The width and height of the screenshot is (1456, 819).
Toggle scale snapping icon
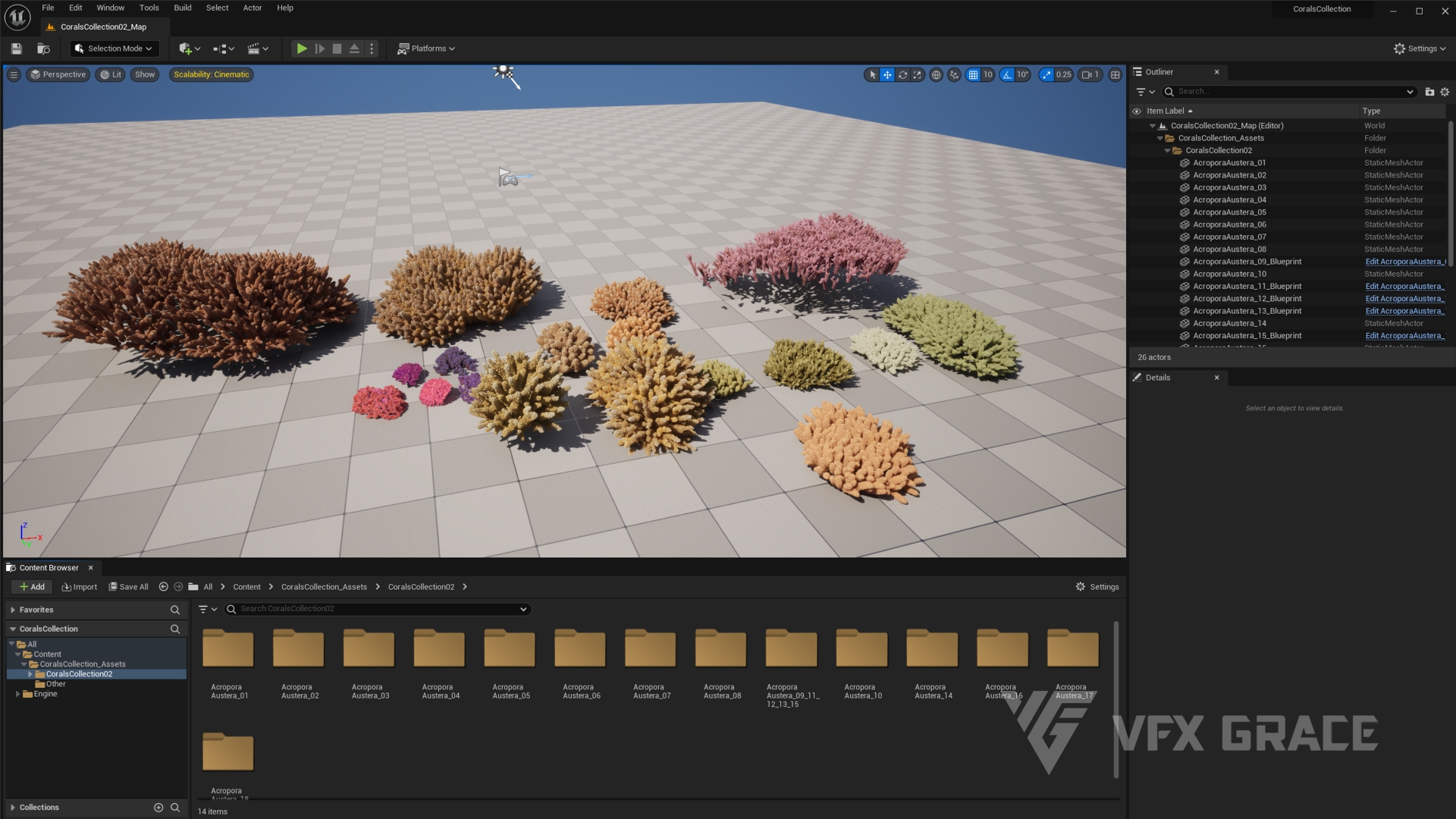click(1047, 74)
